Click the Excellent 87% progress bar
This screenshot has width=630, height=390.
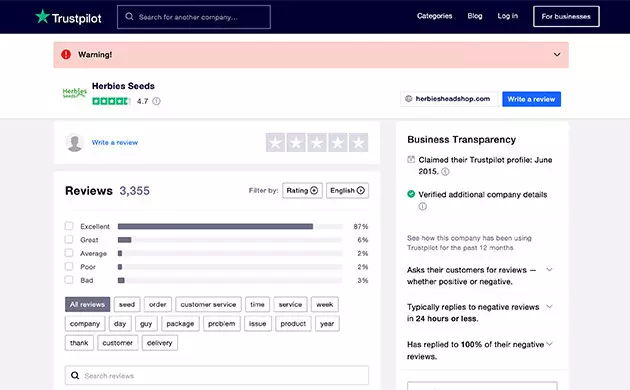coord(230,227)
